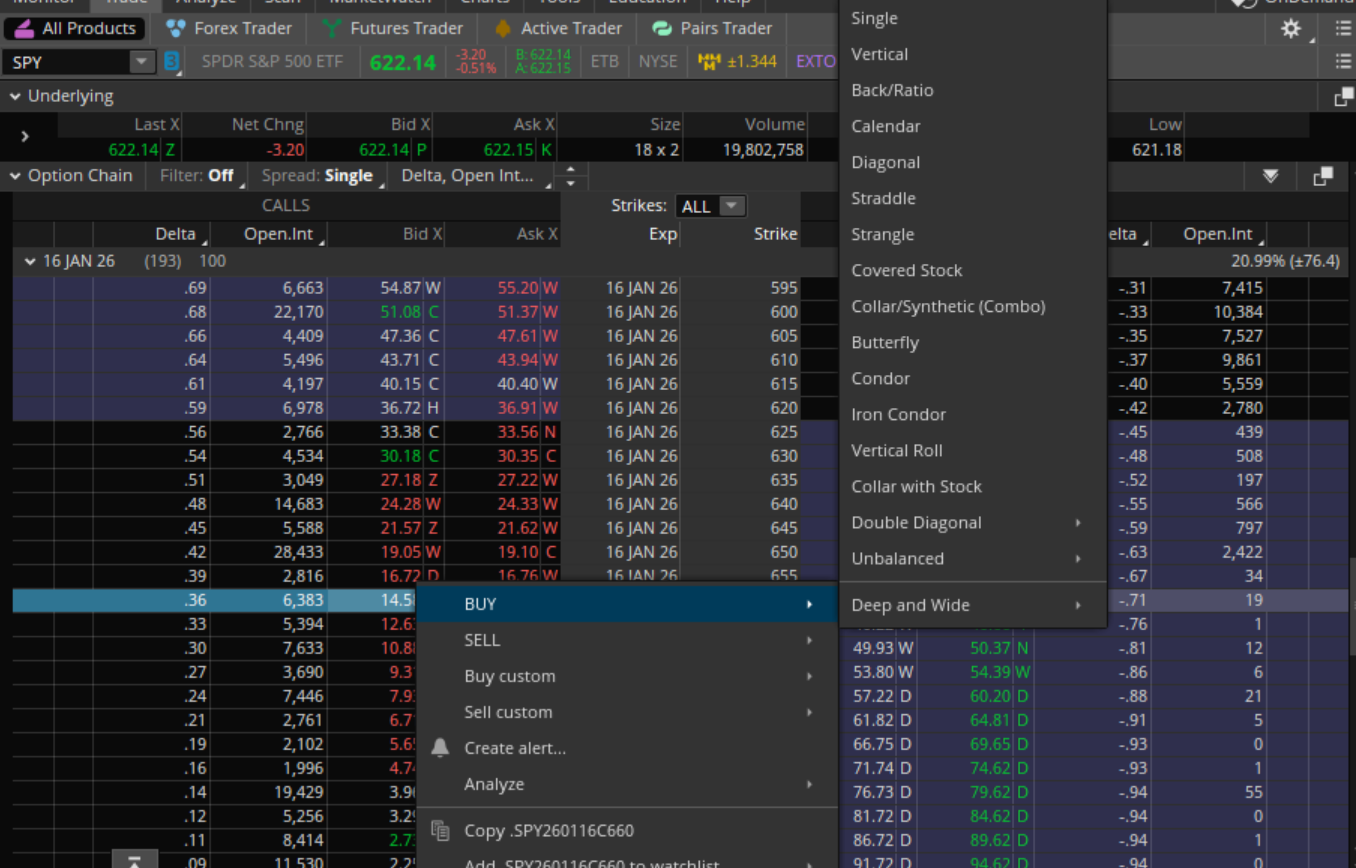Screen dimensions: 1356x868
Task: Open the settings gear icon
Action: coord(1291,29)
